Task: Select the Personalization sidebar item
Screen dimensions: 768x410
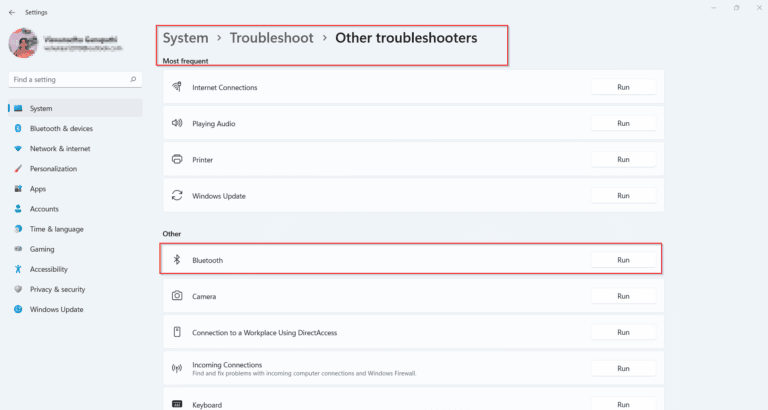Action: click(53, 169)
